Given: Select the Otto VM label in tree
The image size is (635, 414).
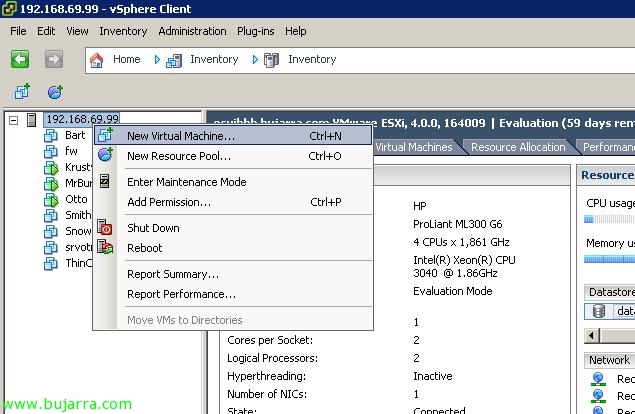Looking at the screenshot, I should tap(76, 199).
